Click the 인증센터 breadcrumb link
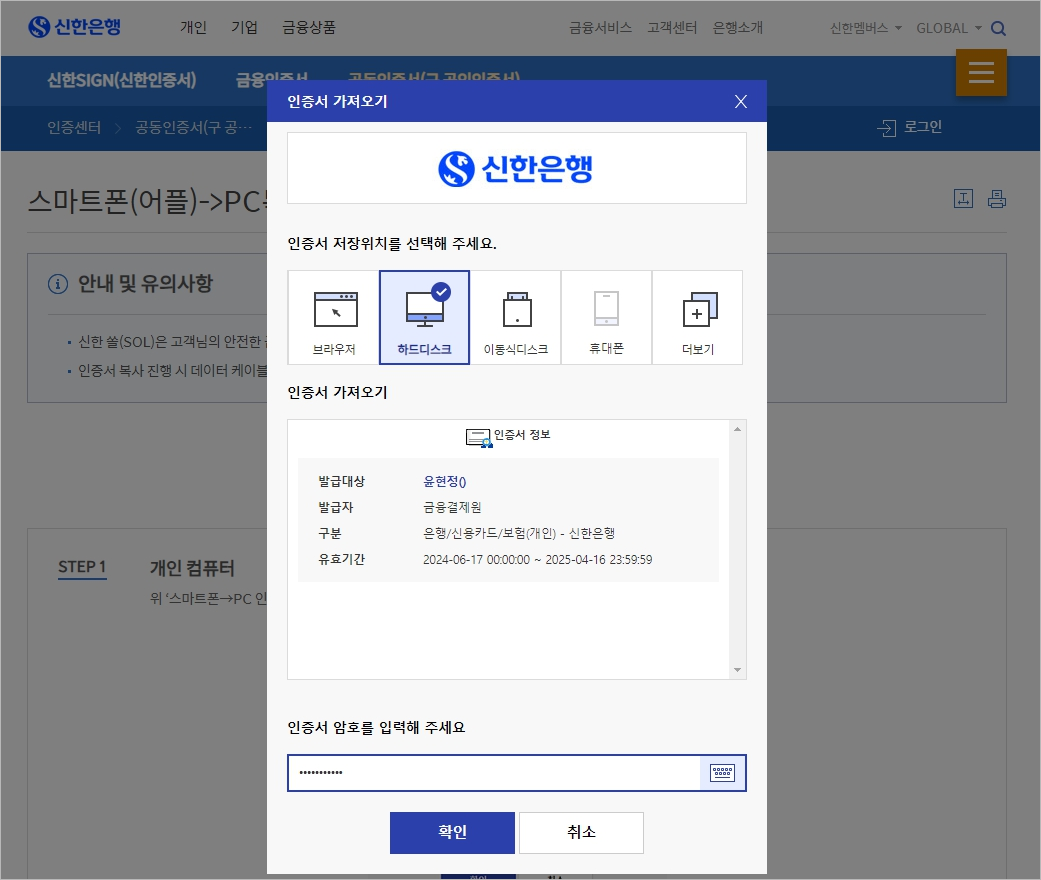 pyautogui.click(x=74, y=127)
